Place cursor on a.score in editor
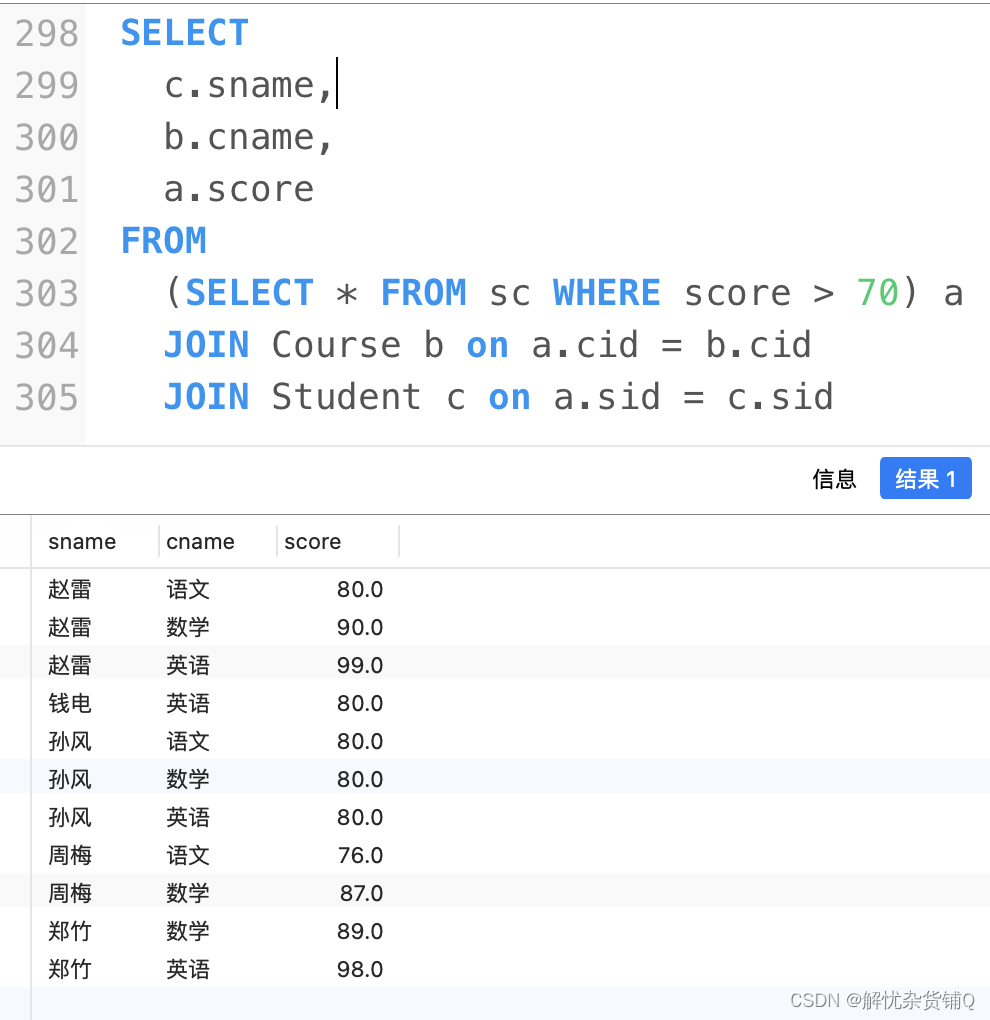The image size is (990, 1020). click(239, 189)
